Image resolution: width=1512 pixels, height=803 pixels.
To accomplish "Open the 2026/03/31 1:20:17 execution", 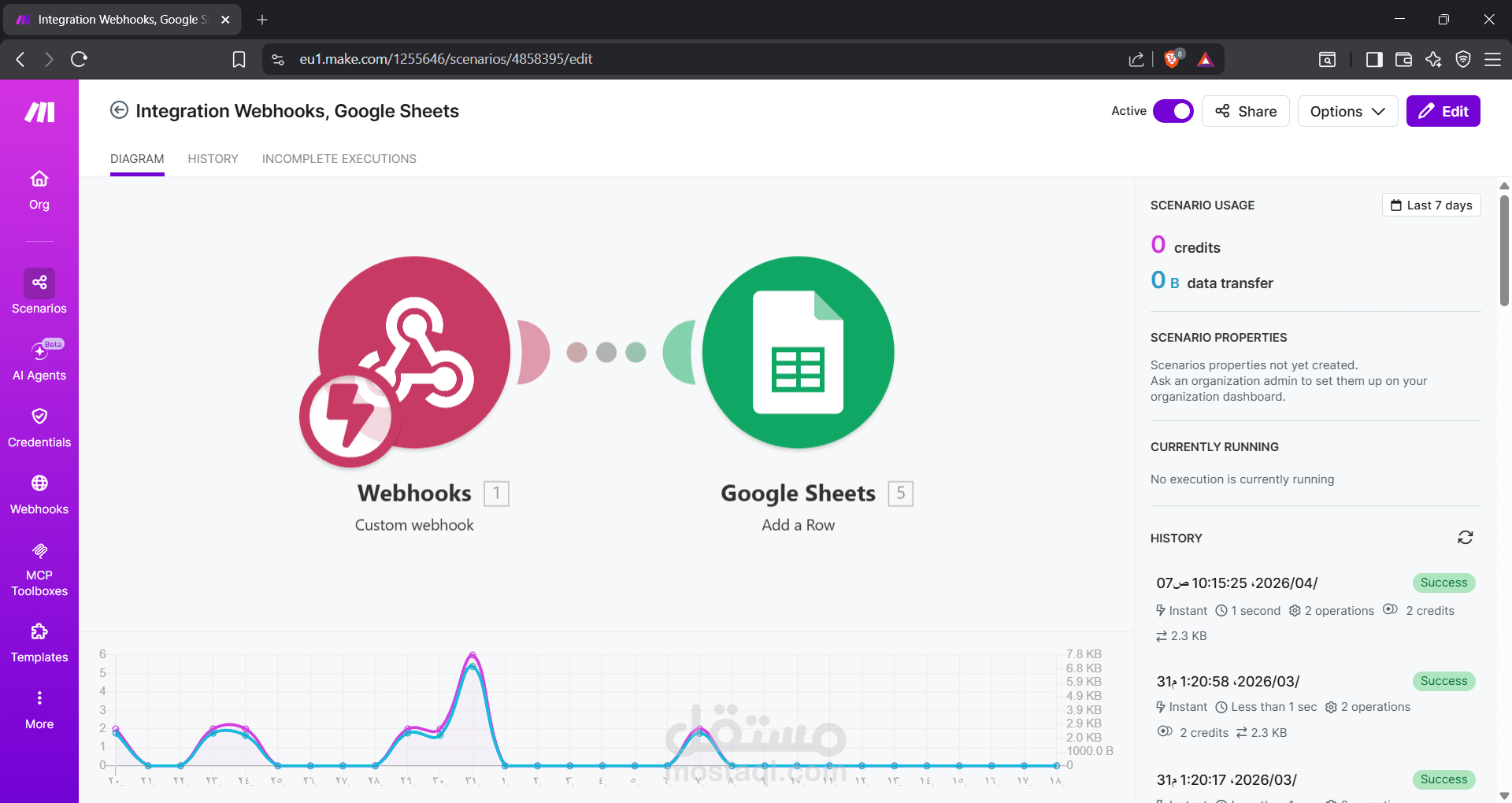I will point(1226,779).
